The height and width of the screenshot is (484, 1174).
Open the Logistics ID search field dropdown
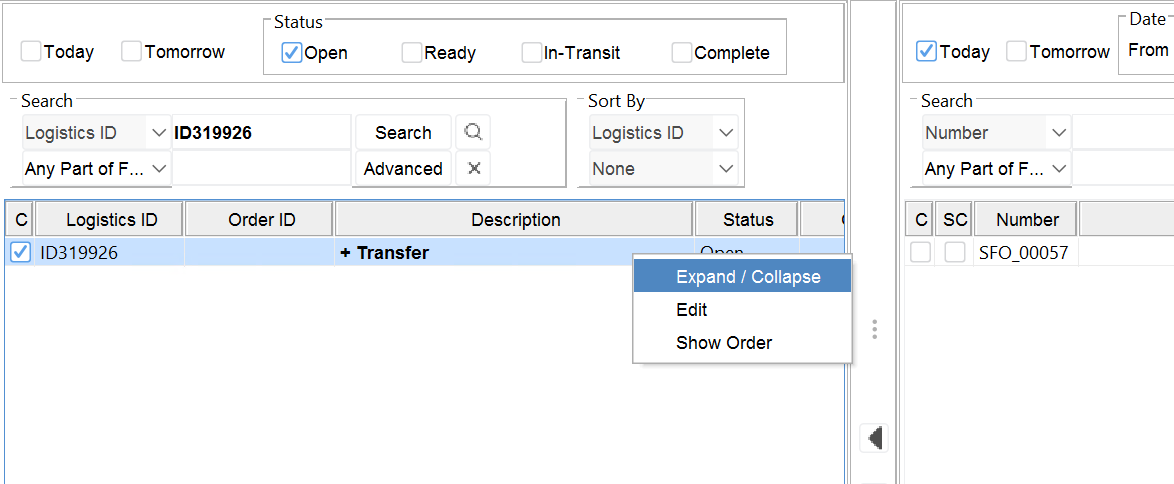click(x=97, y=133)
